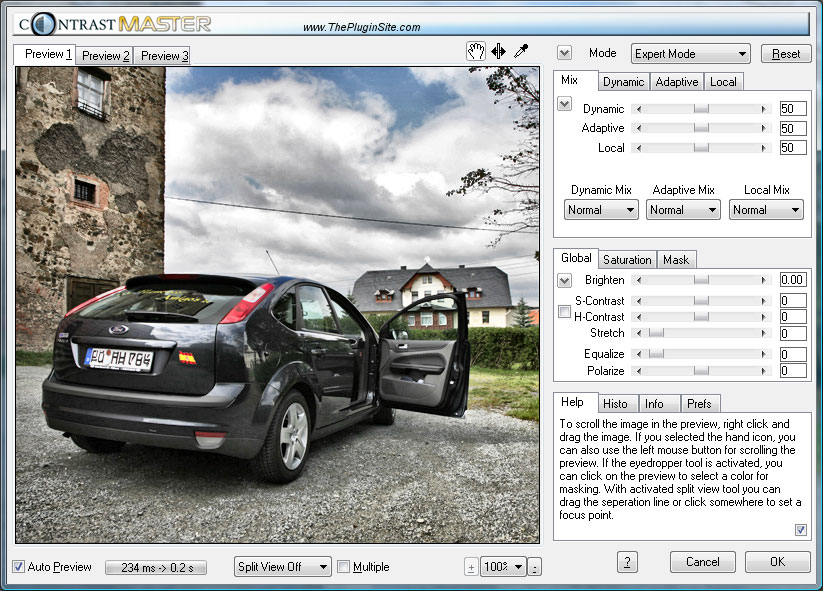Click Equalize slider left arrow
The height and width of the screenshot is (591, 823).
coord(638,354)
